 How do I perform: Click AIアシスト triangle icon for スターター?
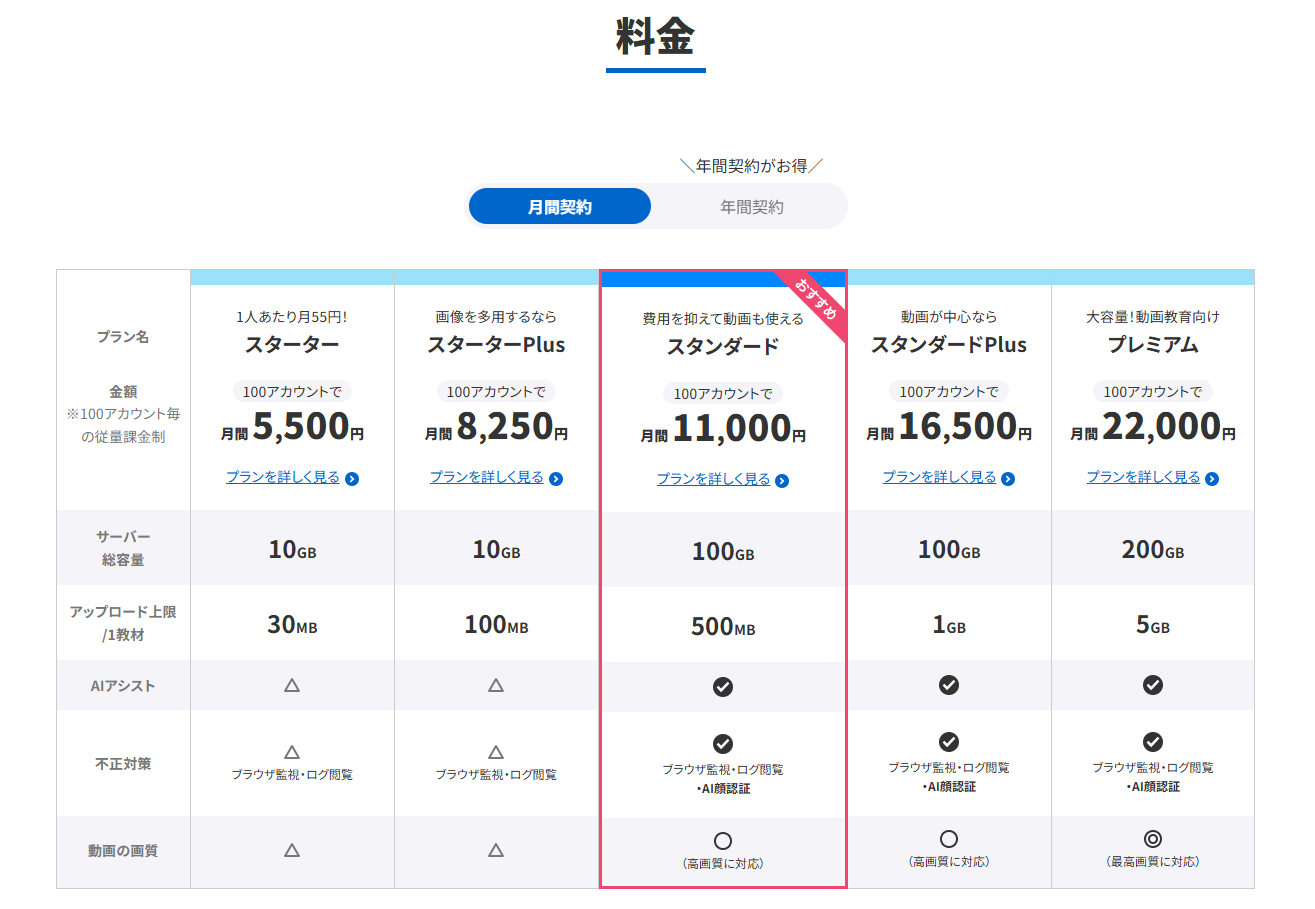tap(292, 685)
